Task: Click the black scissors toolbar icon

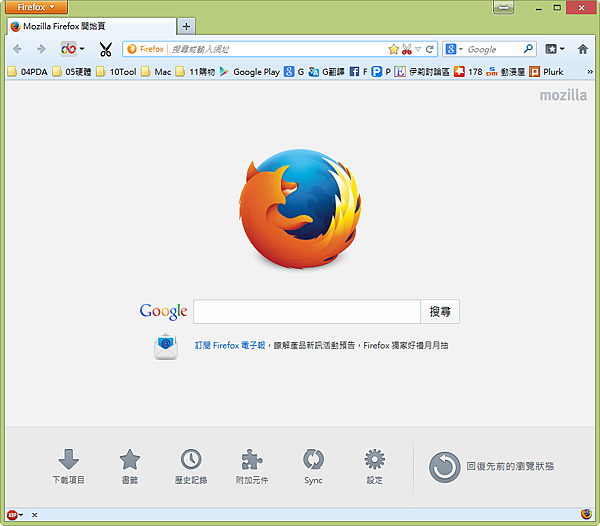Action: [106, 49]
